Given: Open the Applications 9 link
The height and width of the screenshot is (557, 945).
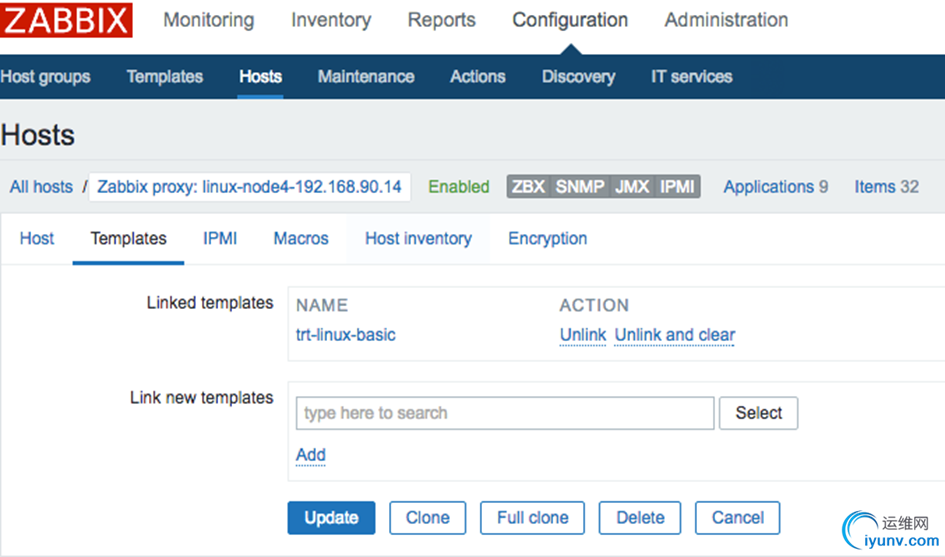Looking at the screenshot, I should (x=775, y=186).
